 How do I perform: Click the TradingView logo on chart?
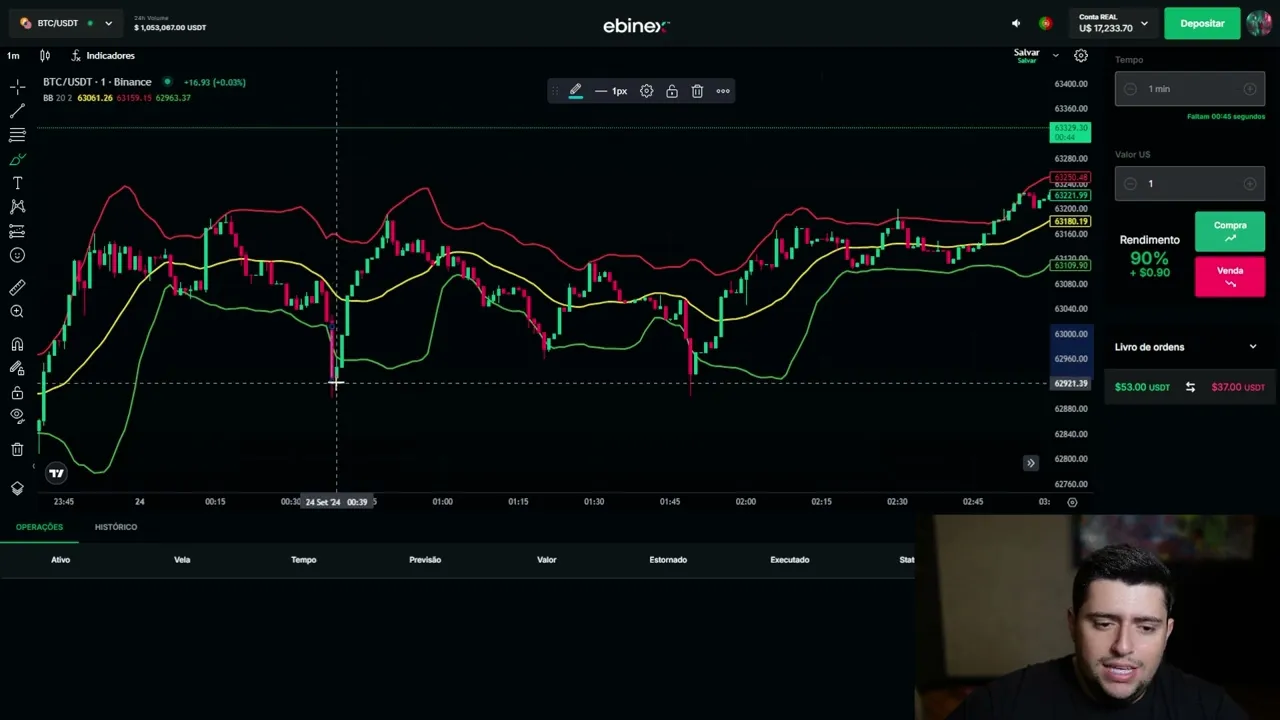[x=56, y=473]
